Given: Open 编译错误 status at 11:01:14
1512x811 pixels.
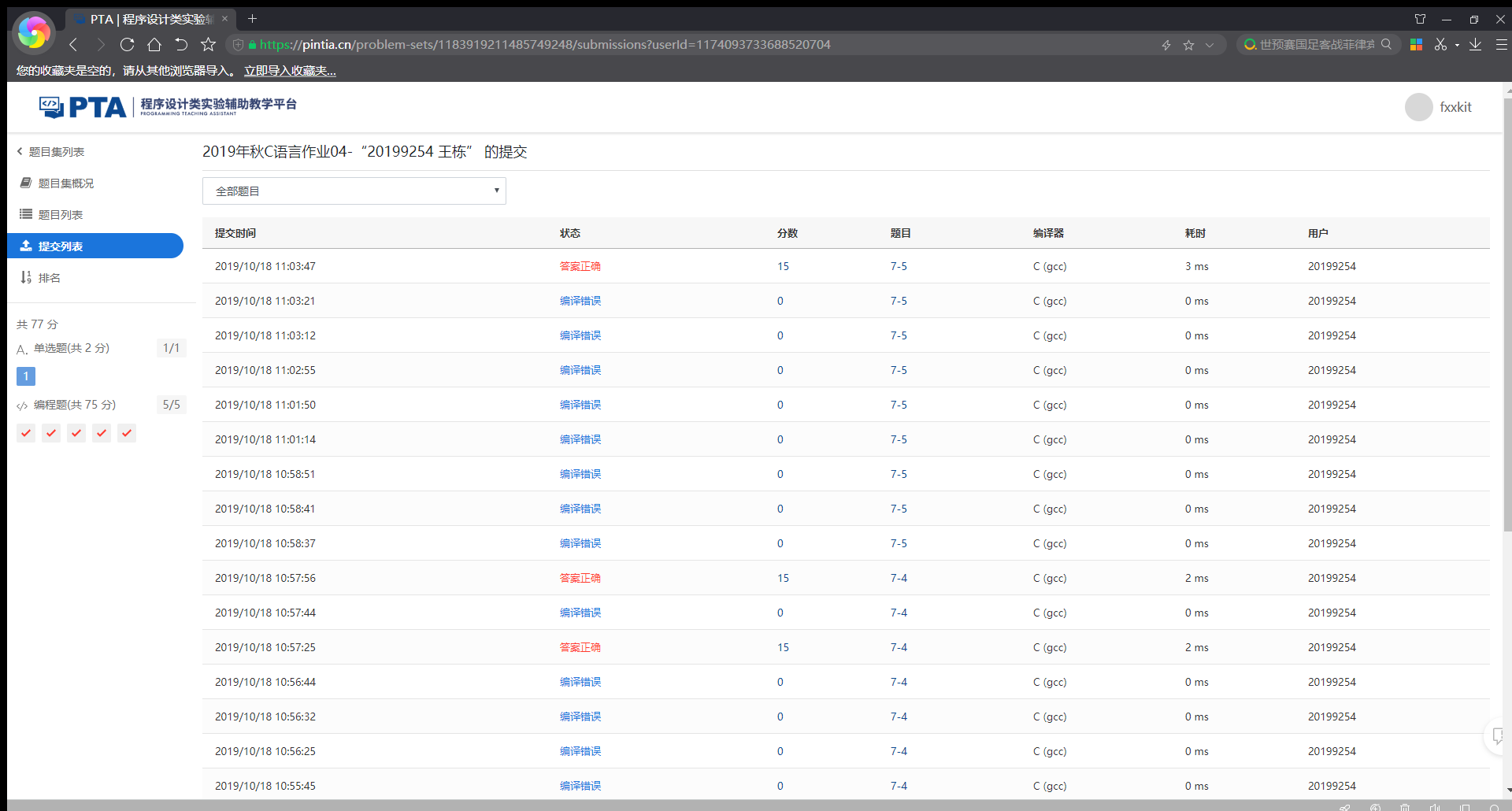Looking at the screenshot, I should (x=580, y=439).
